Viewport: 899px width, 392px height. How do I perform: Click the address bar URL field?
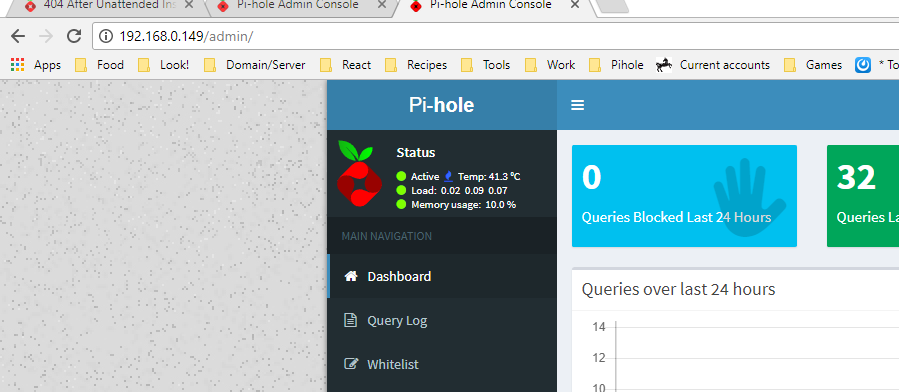pyautogui.click(x=493, y=36)
